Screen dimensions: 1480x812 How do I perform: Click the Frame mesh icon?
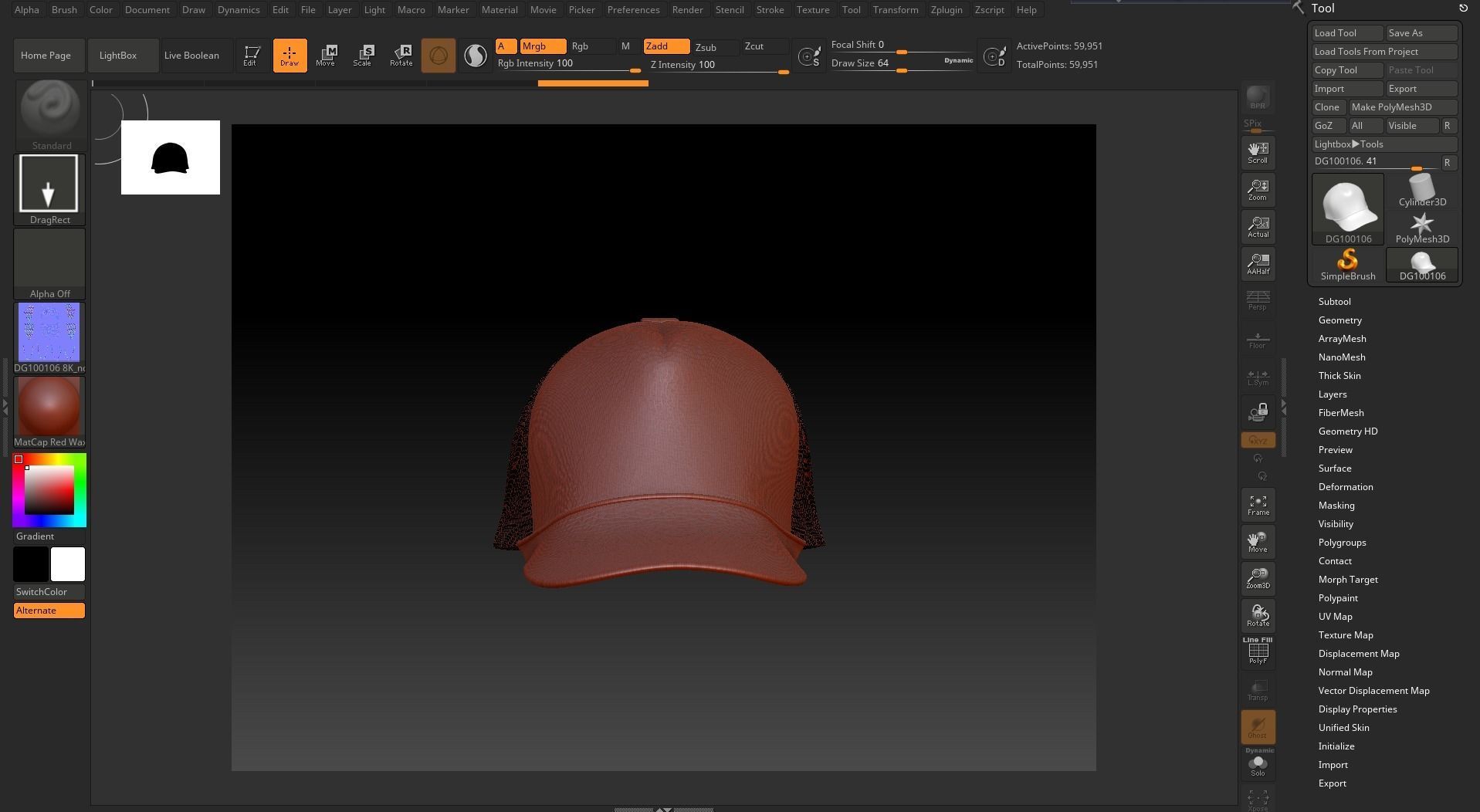pyautogui.click(x=1258, y=505)
